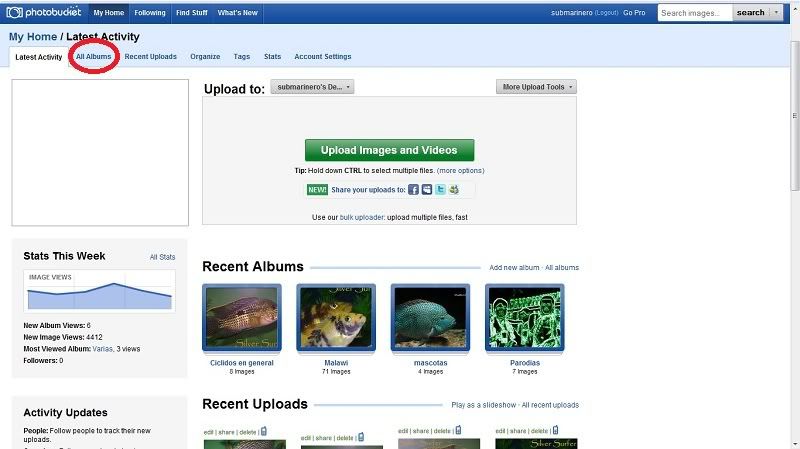Expand the More Upload Tools menu

pos(536,87)
